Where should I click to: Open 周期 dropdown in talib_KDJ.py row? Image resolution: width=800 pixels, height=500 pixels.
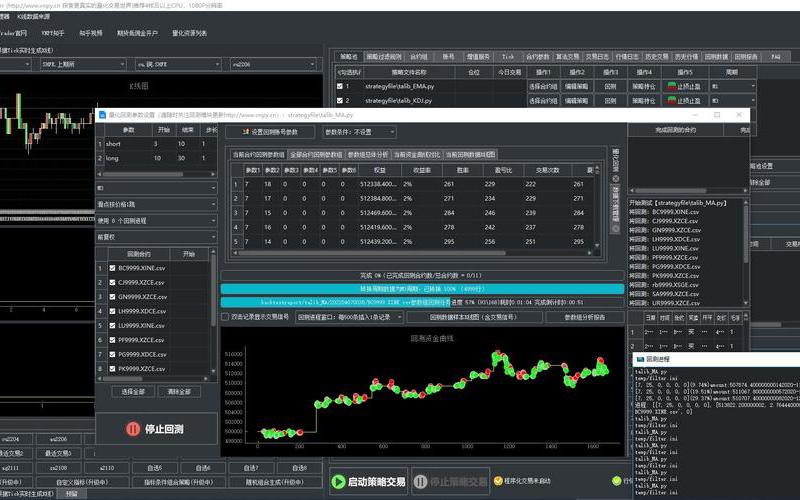coord(733,101)
